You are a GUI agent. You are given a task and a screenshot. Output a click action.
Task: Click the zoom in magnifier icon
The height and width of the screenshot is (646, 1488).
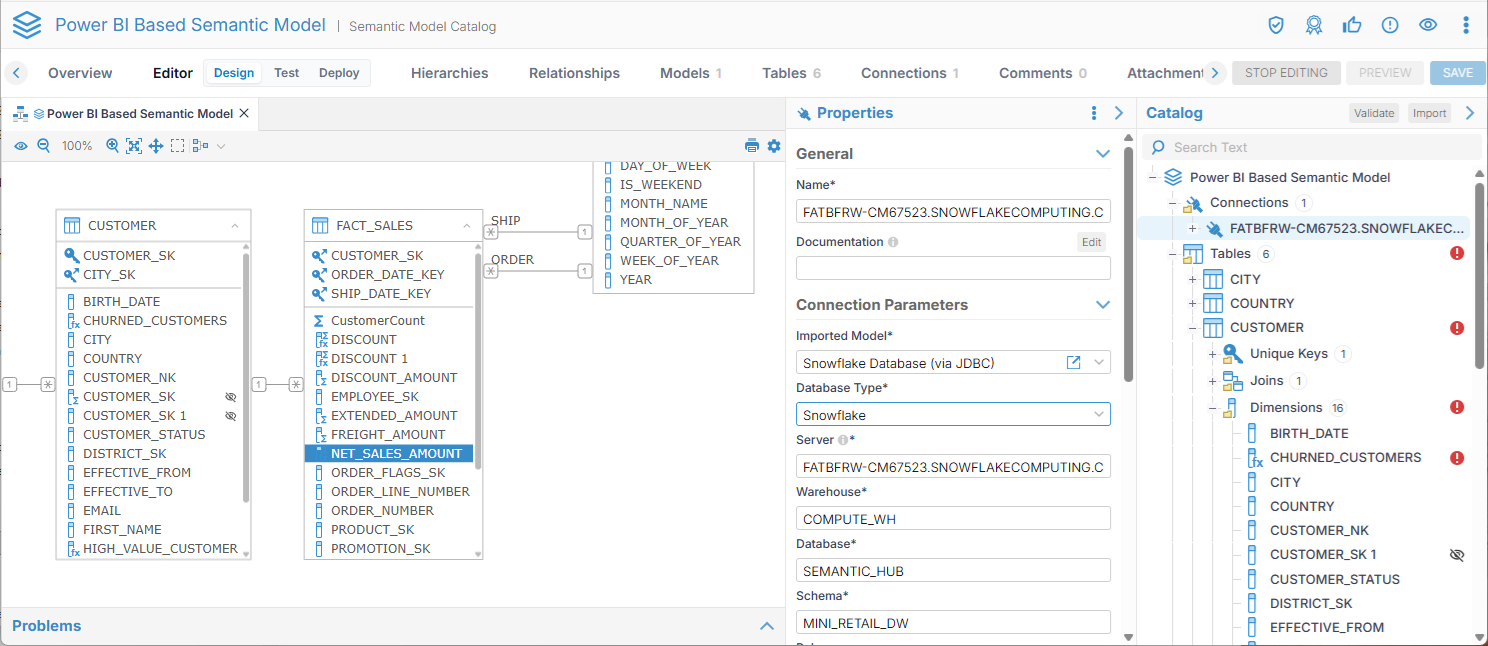[112, 146]
